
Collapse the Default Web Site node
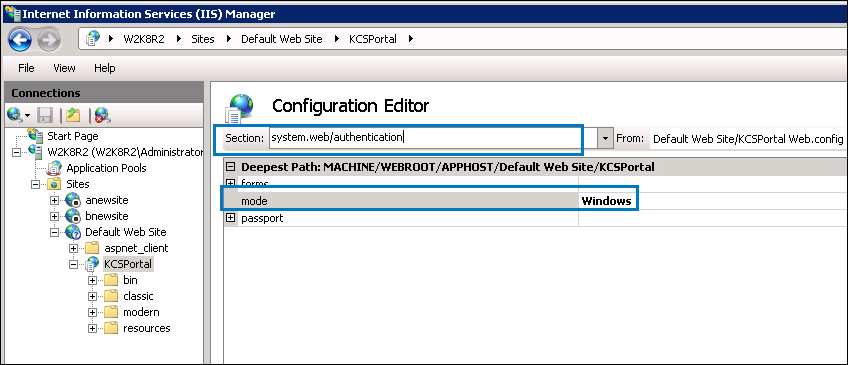click(54, 233)
